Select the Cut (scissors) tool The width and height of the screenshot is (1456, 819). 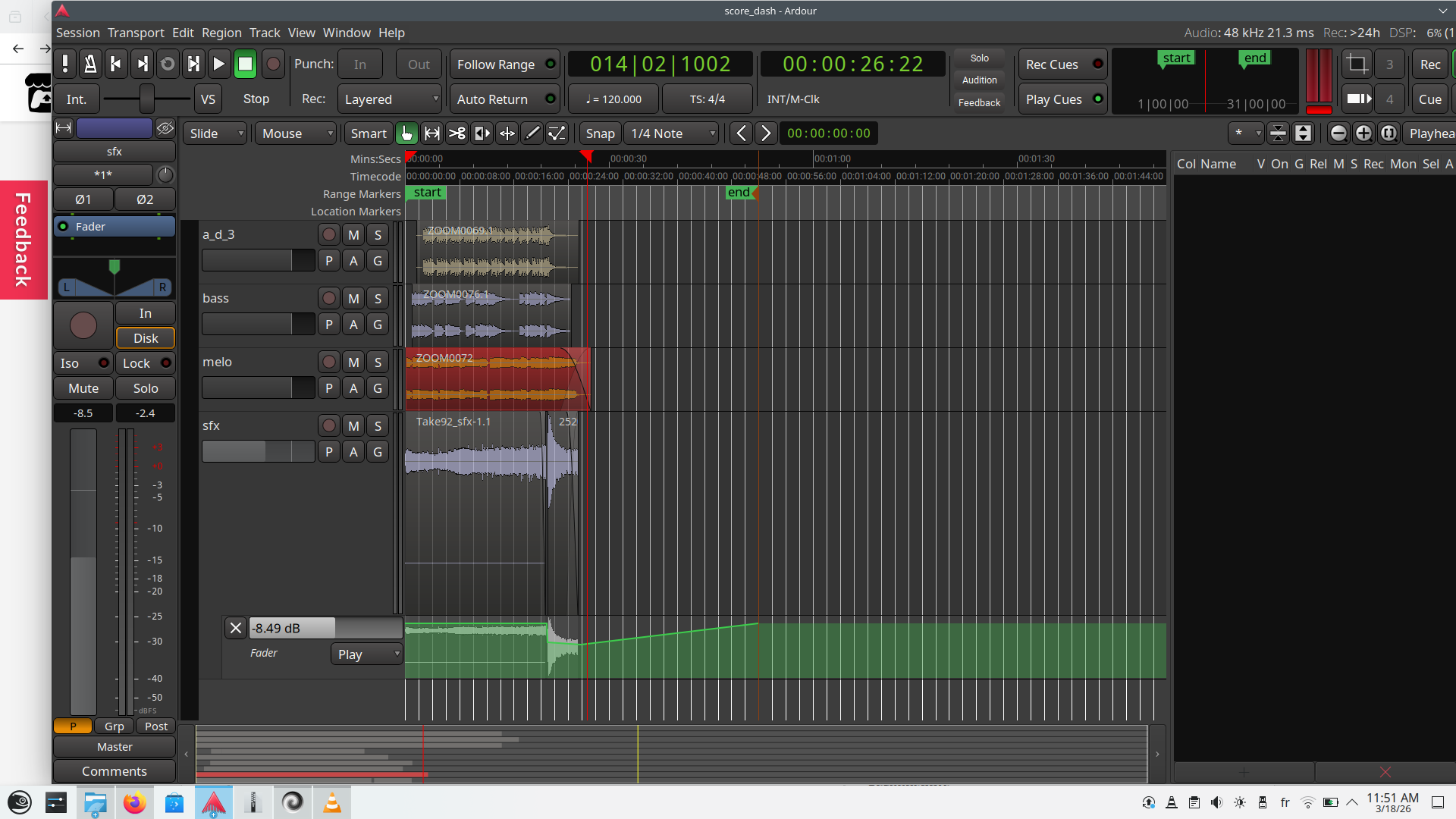point(457,133)
